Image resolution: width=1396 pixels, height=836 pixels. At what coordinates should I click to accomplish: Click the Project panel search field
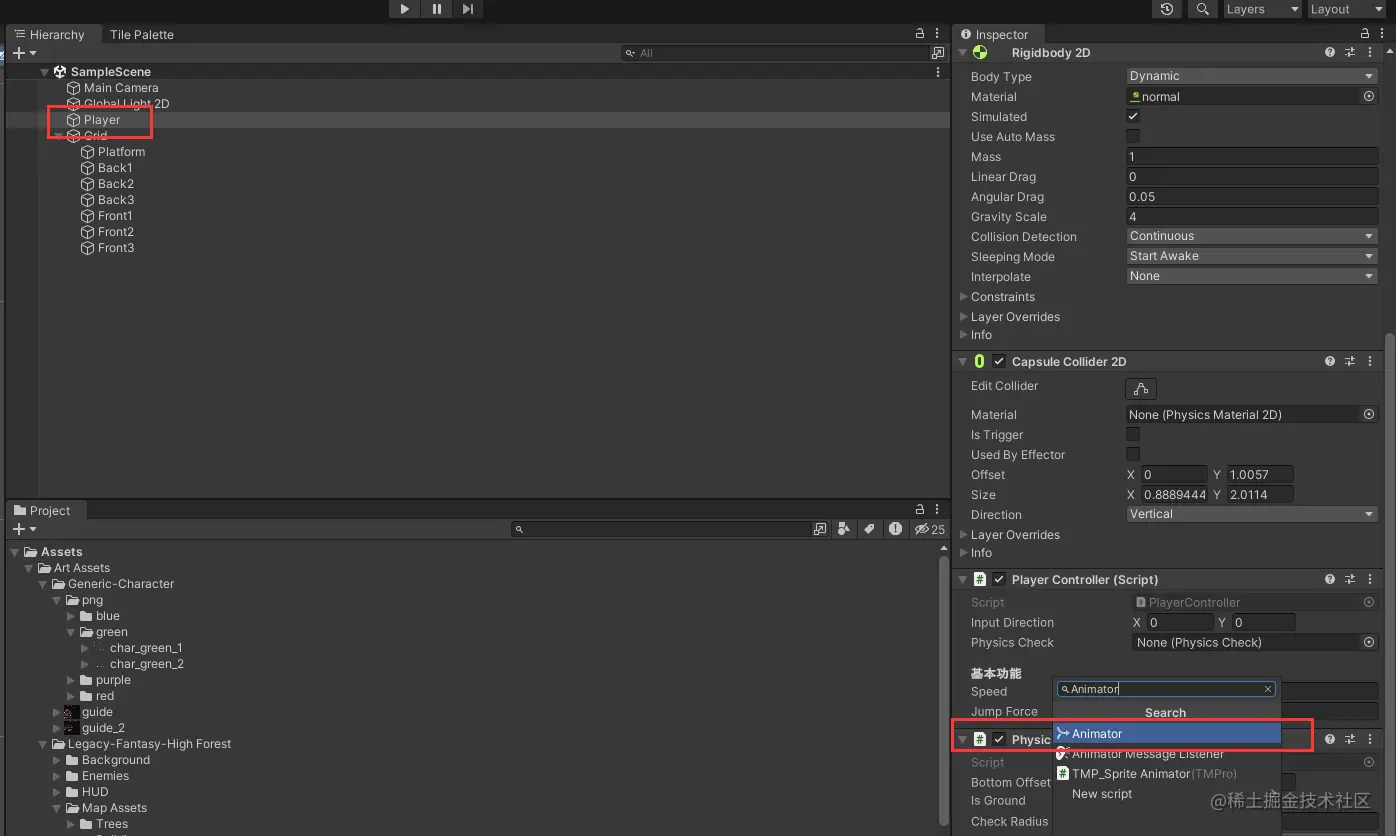[x=661, y=529]
